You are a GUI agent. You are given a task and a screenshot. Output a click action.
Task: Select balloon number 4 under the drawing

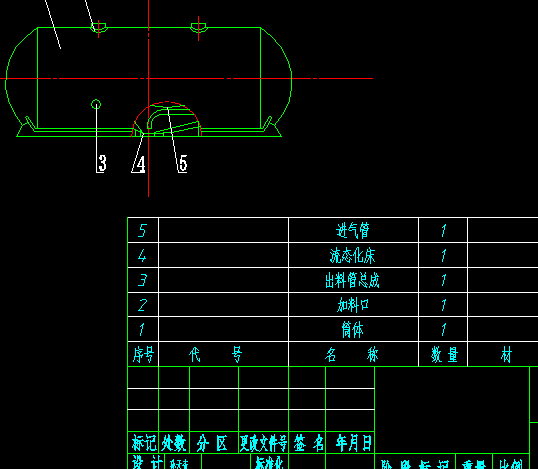141,164
